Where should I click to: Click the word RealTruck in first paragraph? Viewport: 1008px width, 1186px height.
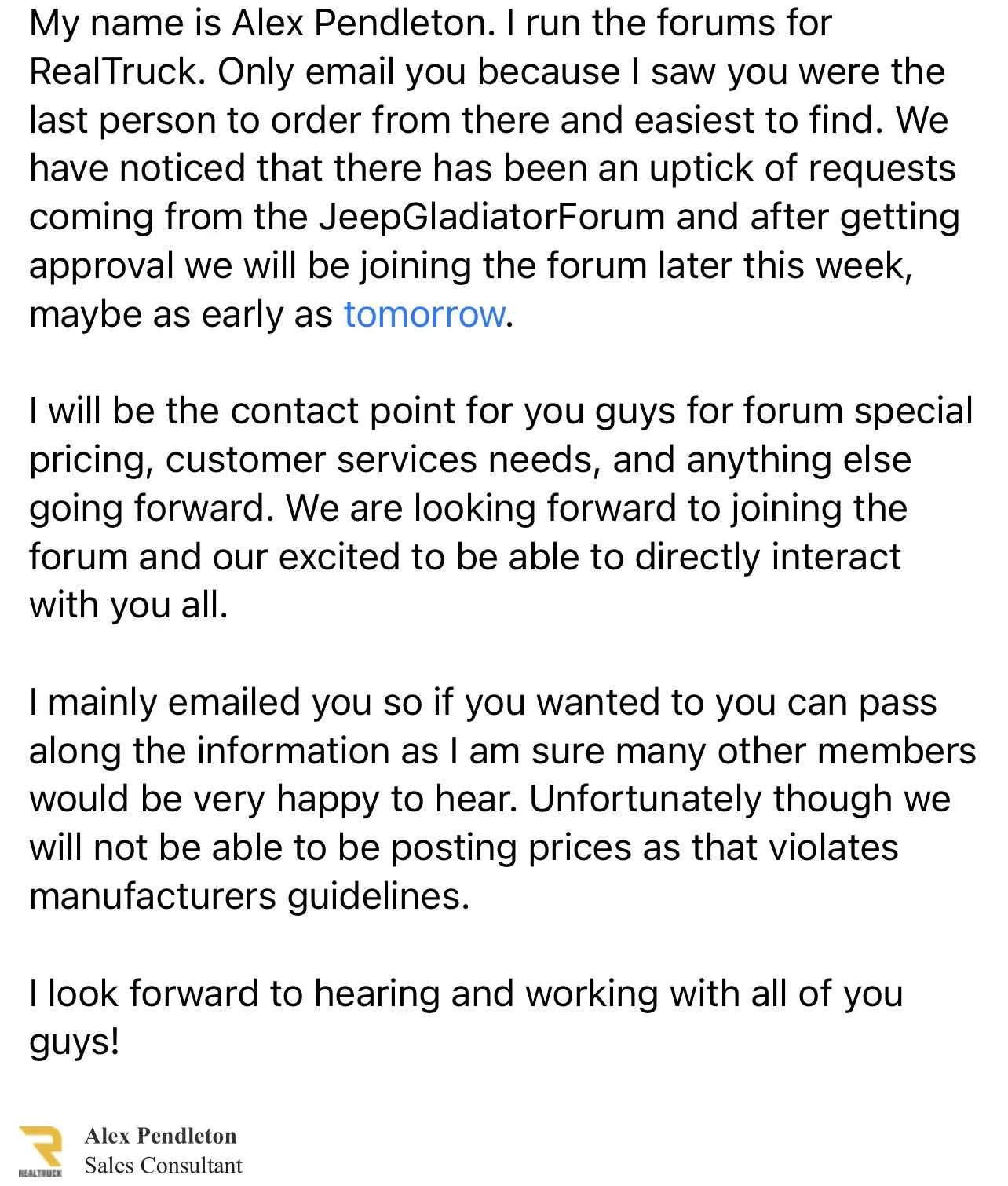point(117,72)
